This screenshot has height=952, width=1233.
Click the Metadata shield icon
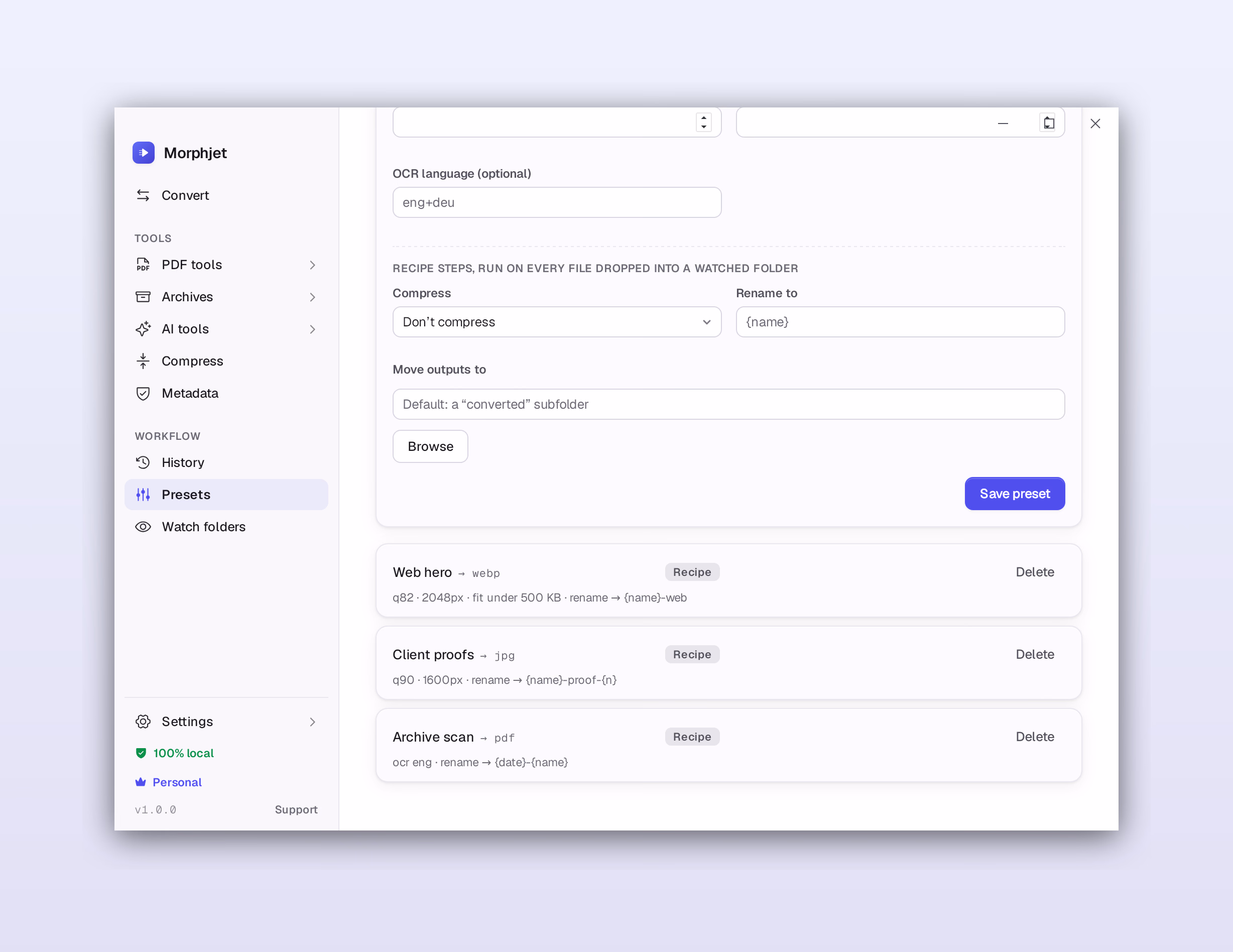(x=143, y=393)
